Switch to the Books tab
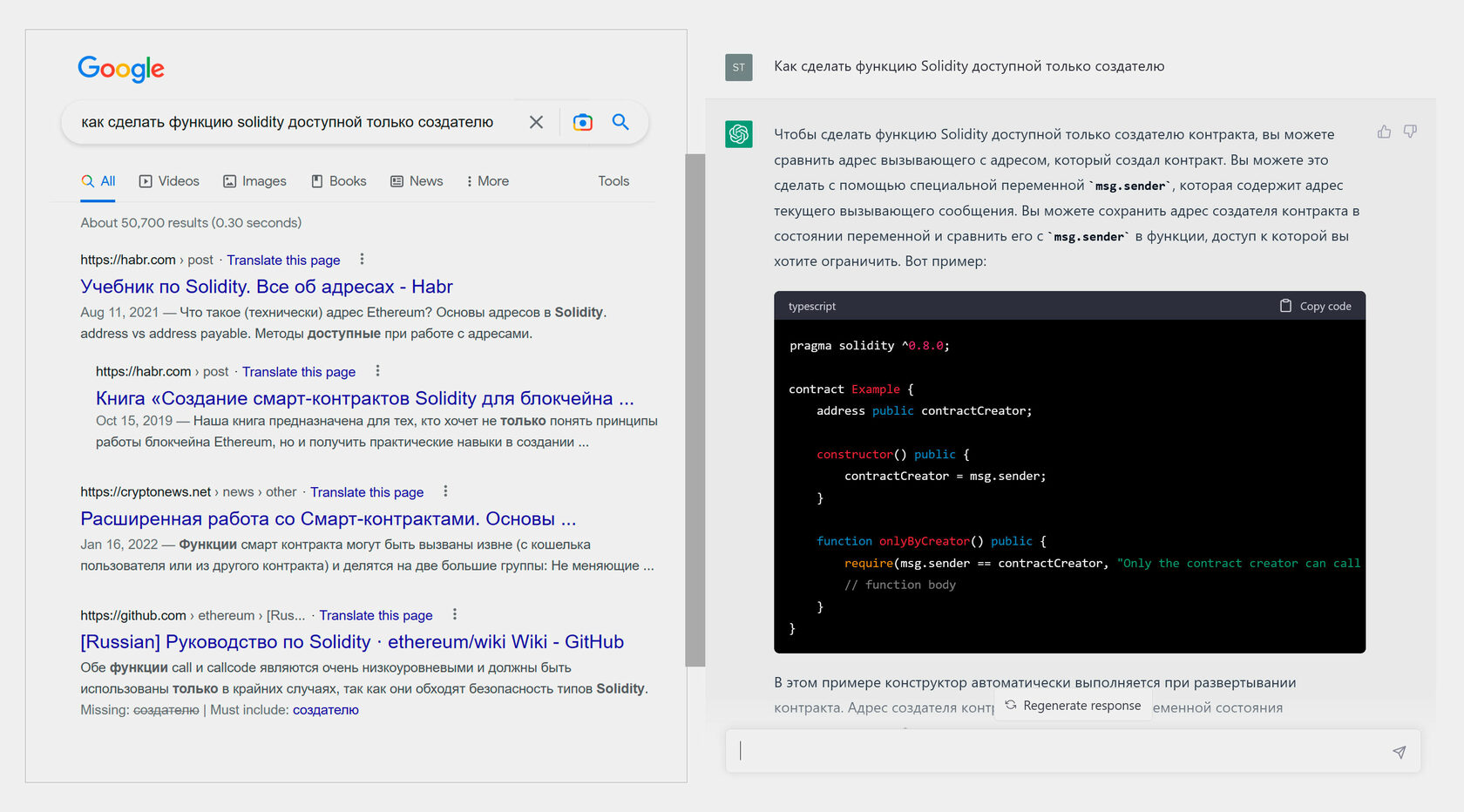The height and width of the screenshot is (812, 1464). click(x=339, y=181)
